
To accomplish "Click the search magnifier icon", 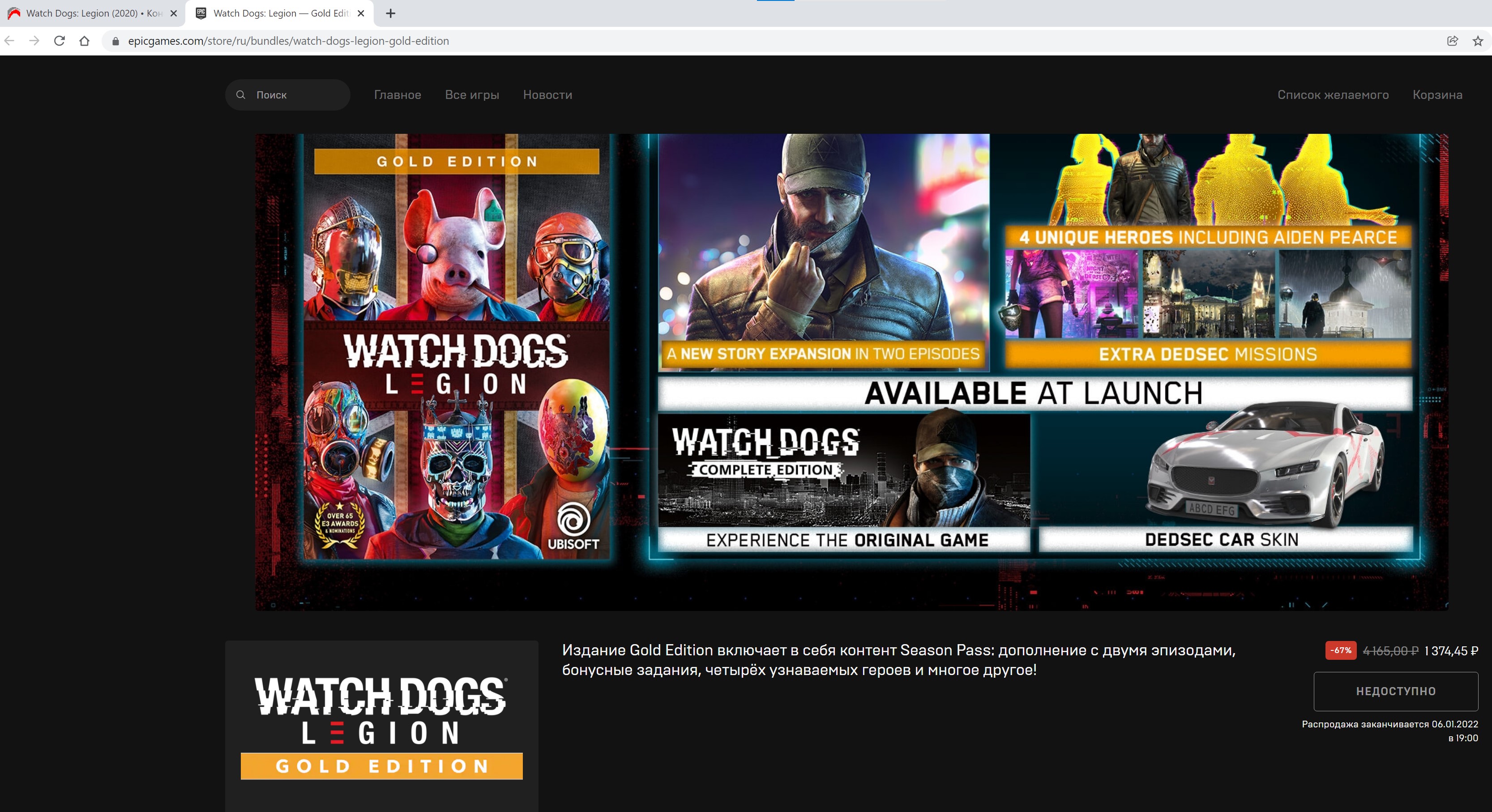I will pyautogui.click(x=241, y=94).
